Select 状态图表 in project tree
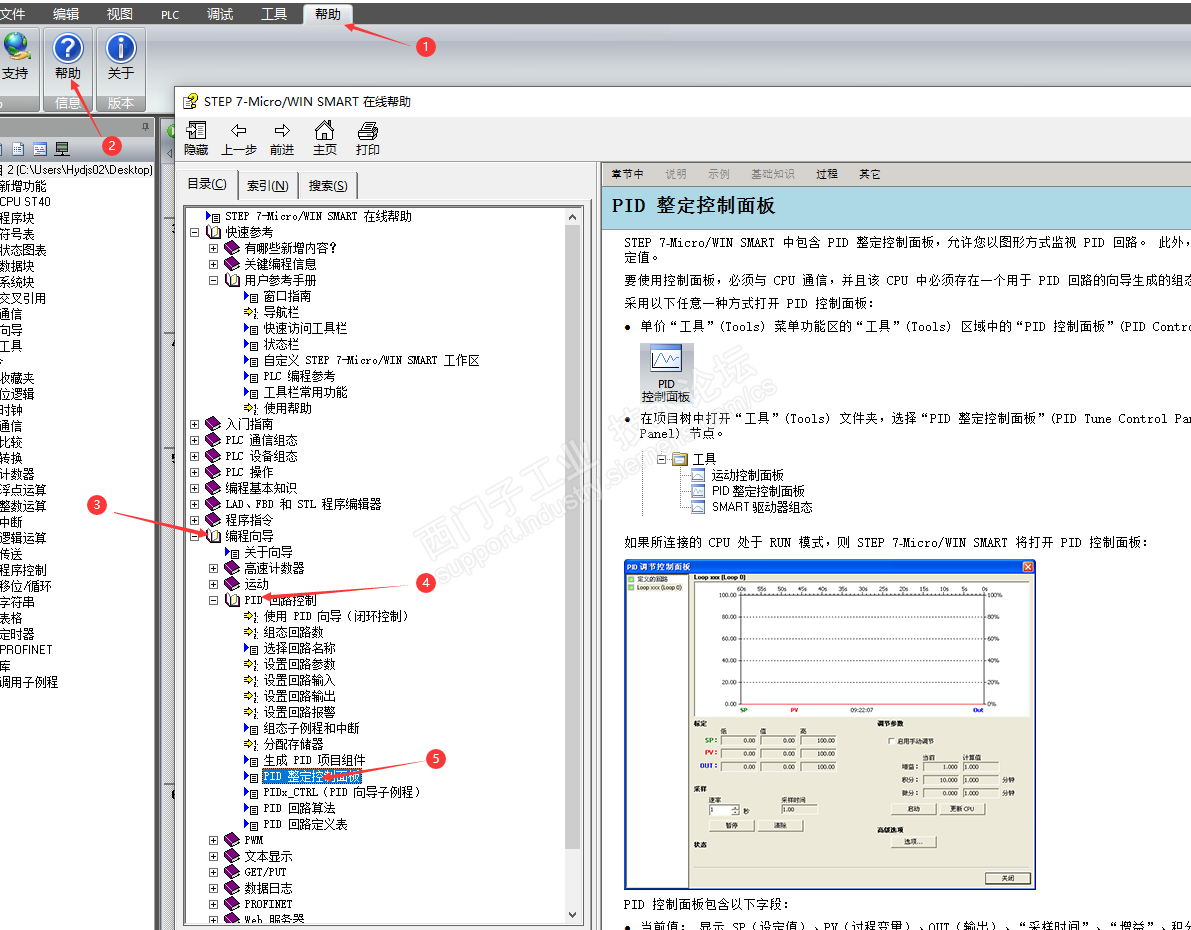1191x930 pixels. (x=24, y=250)
